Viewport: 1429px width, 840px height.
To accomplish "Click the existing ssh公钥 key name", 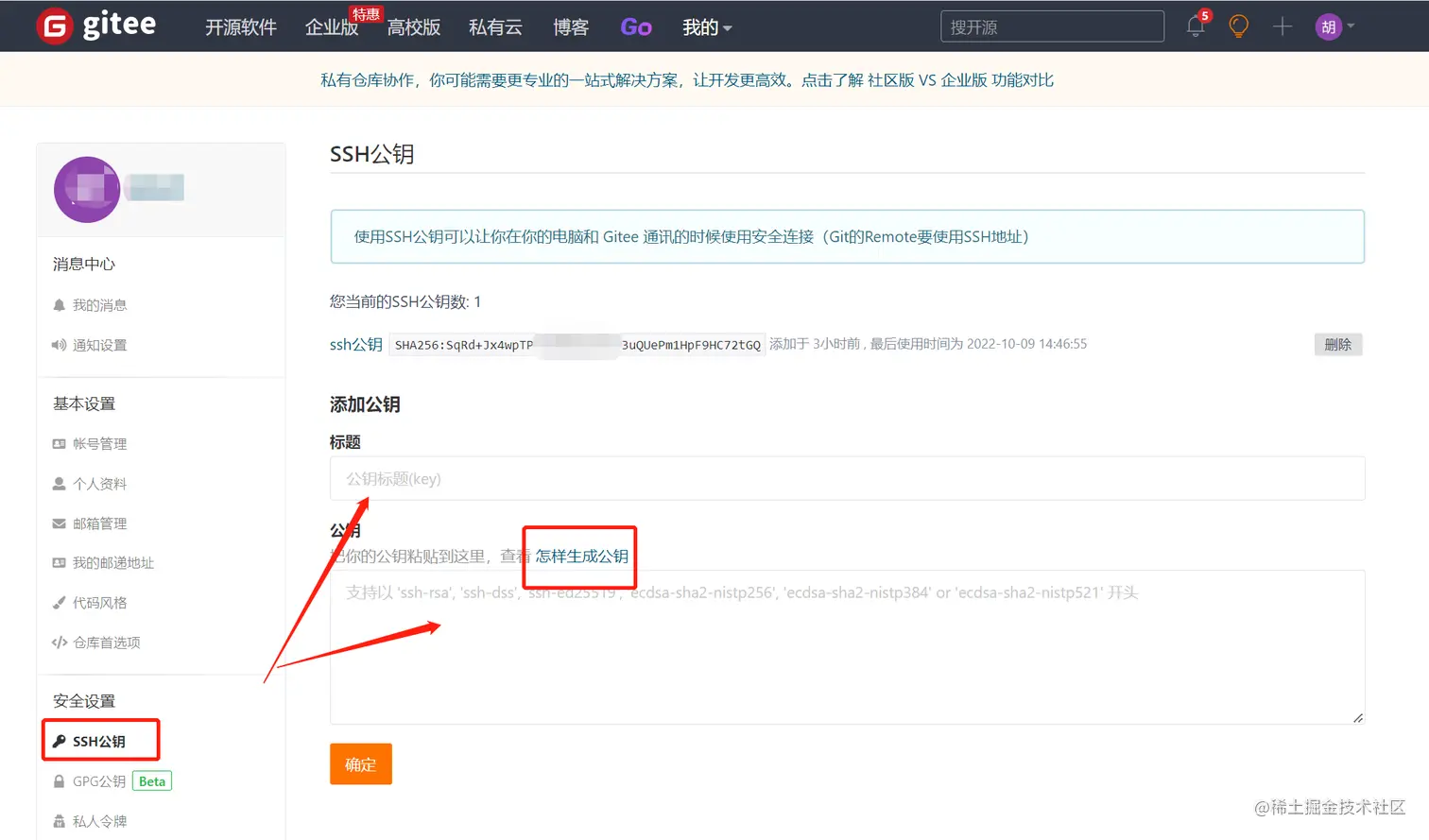I will [x=356, y=345].
